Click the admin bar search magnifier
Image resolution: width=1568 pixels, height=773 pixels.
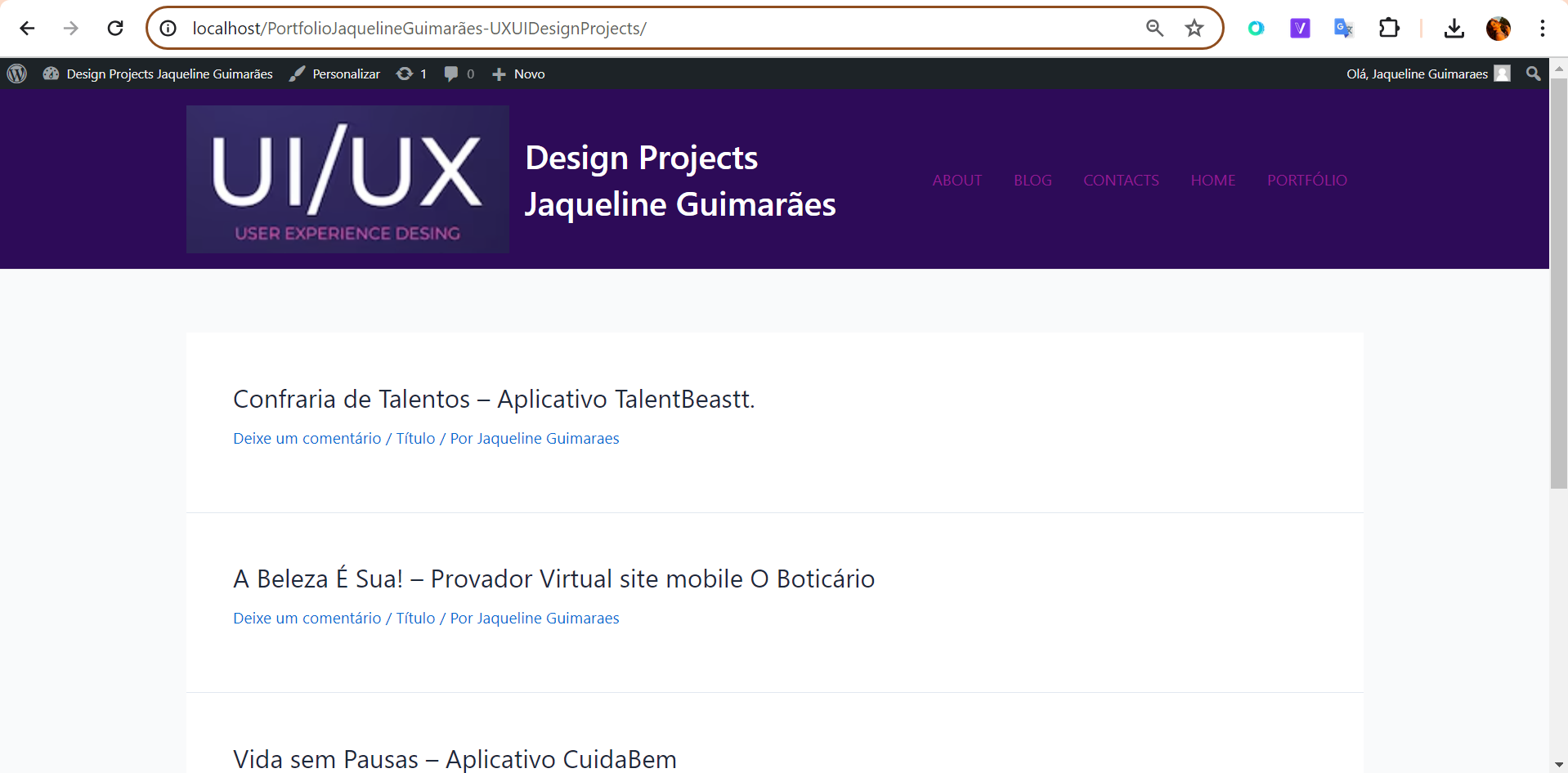(x=1534, y=74)
